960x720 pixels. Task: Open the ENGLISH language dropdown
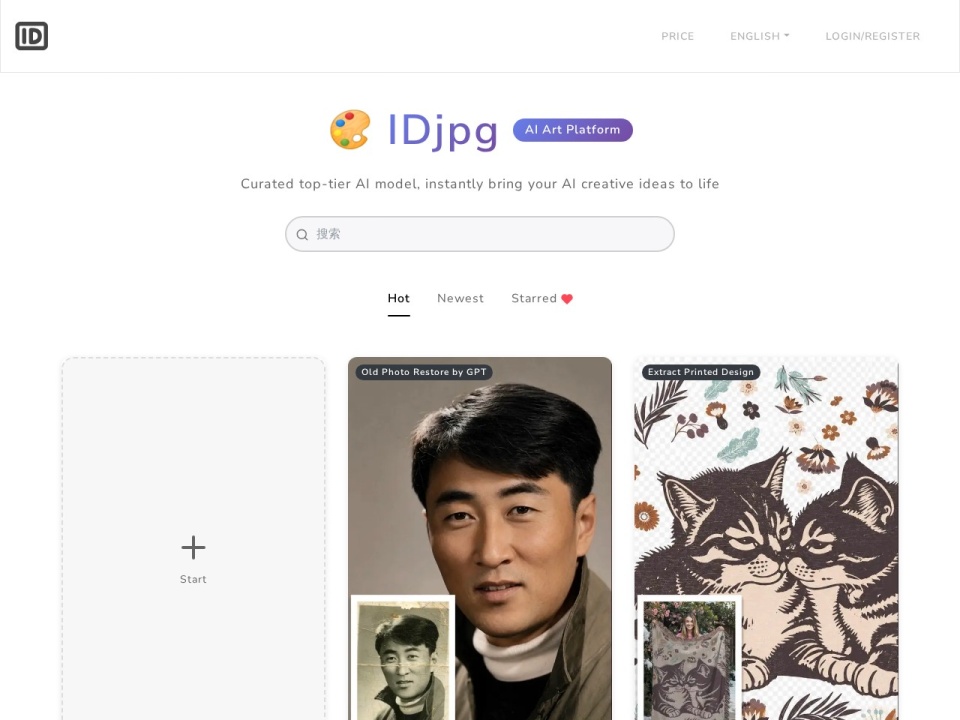(759, 36)
